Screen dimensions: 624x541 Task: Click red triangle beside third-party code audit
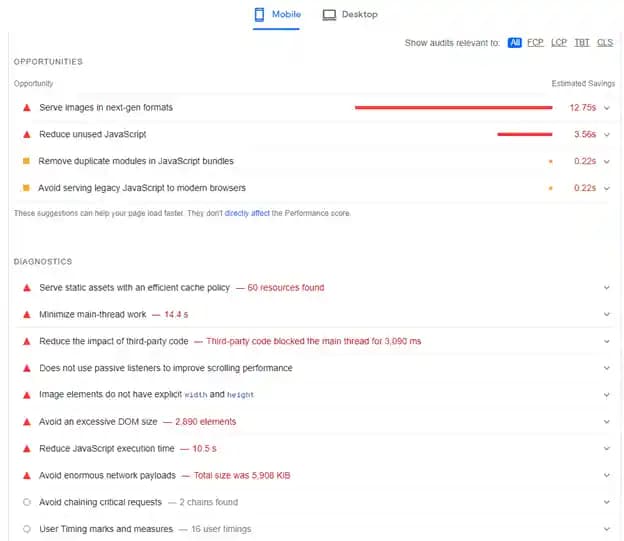click(27, 342)
